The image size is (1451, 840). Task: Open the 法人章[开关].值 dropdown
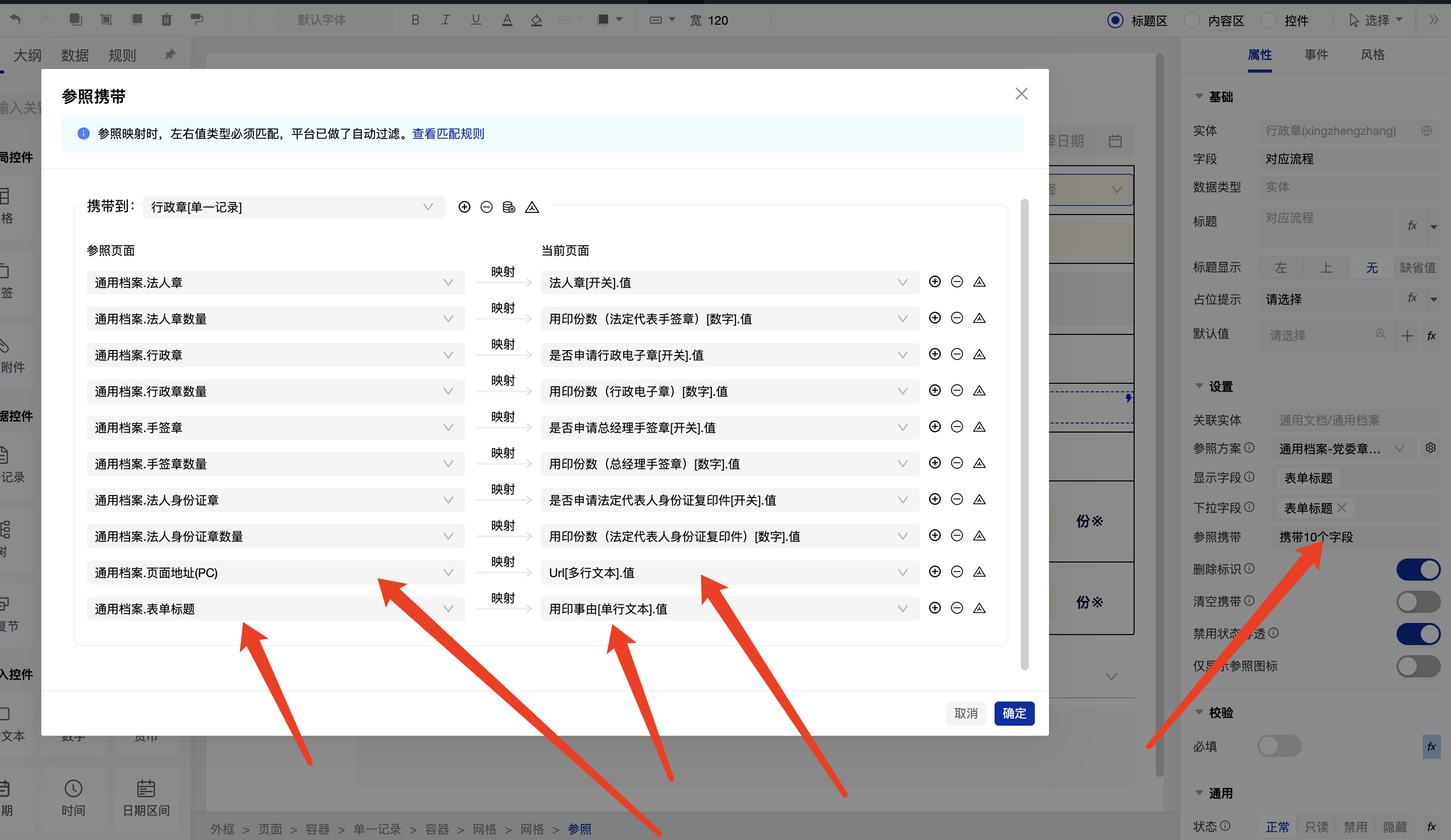click(x=729, y=283)
